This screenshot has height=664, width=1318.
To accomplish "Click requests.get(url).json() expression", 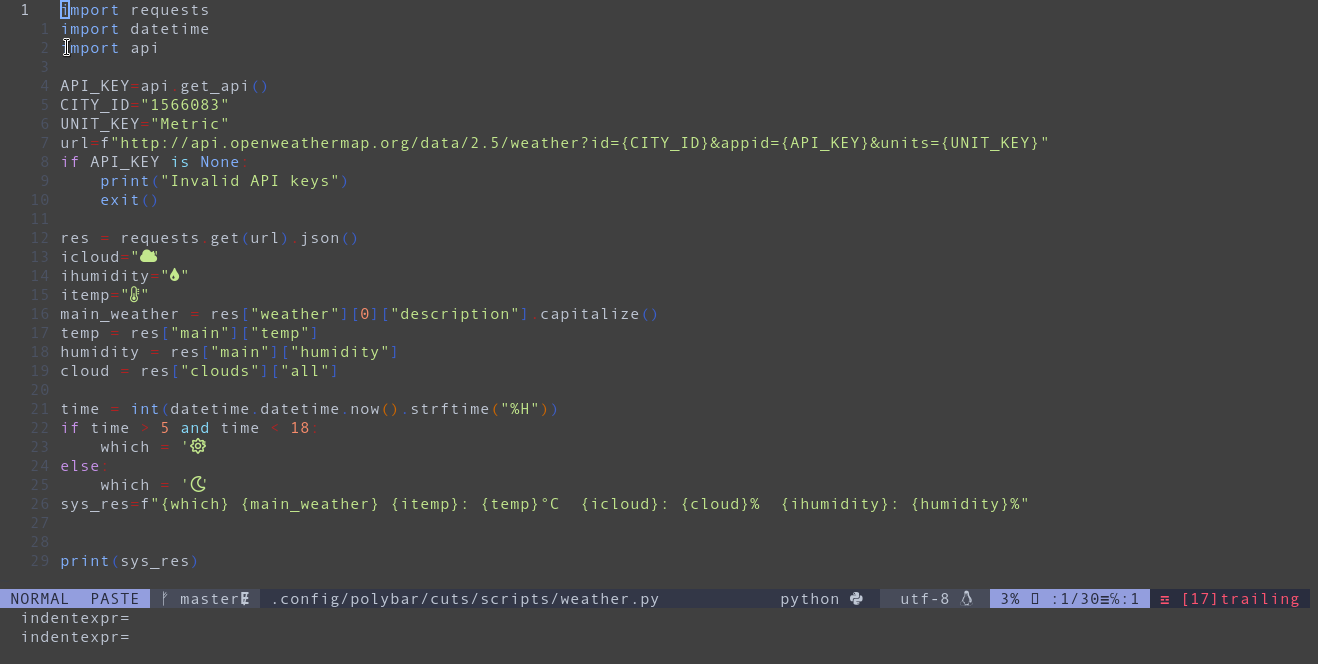I will click(240, 238).
